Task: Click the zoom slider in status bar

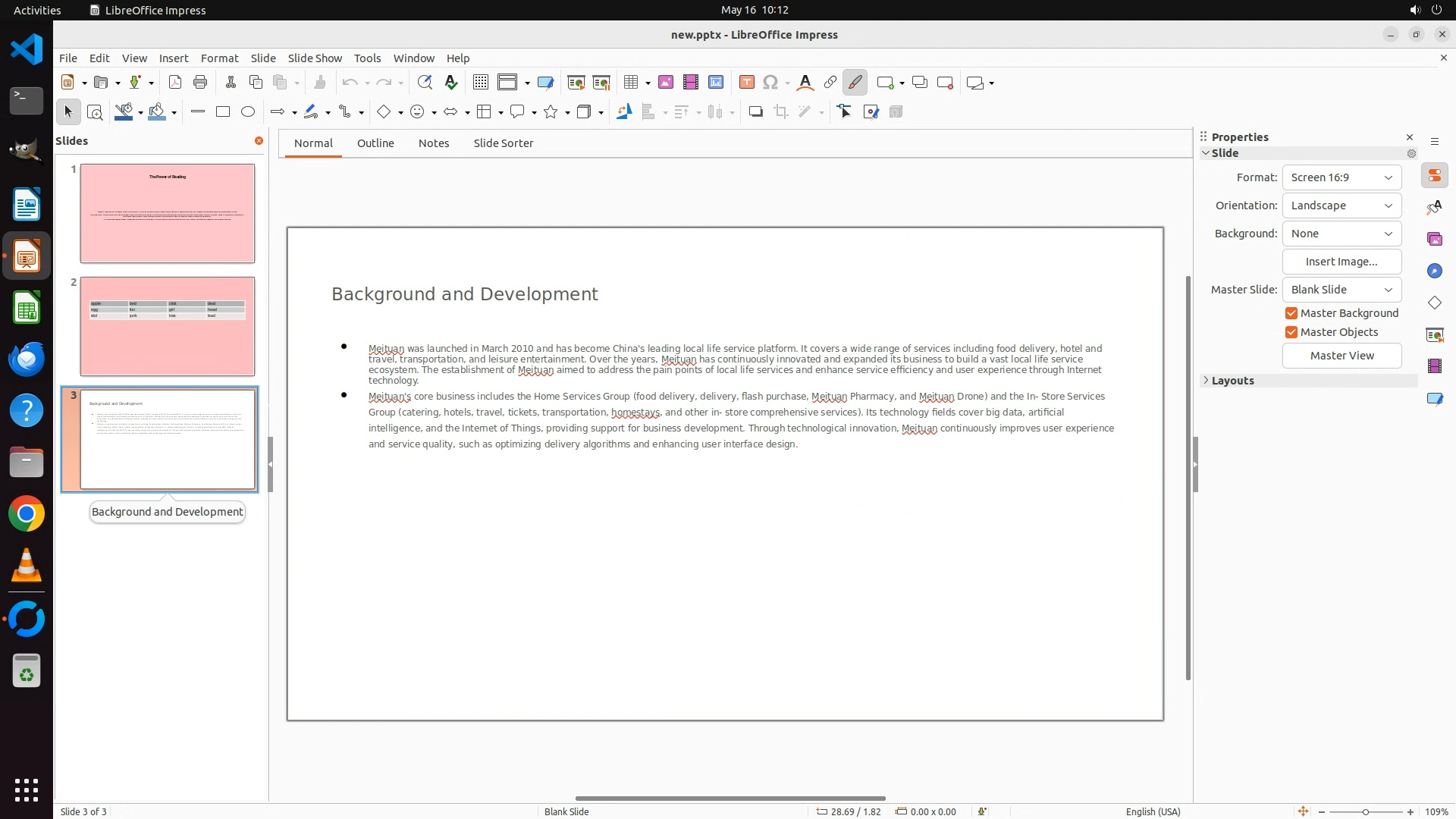Action: tap(1365, 812)
